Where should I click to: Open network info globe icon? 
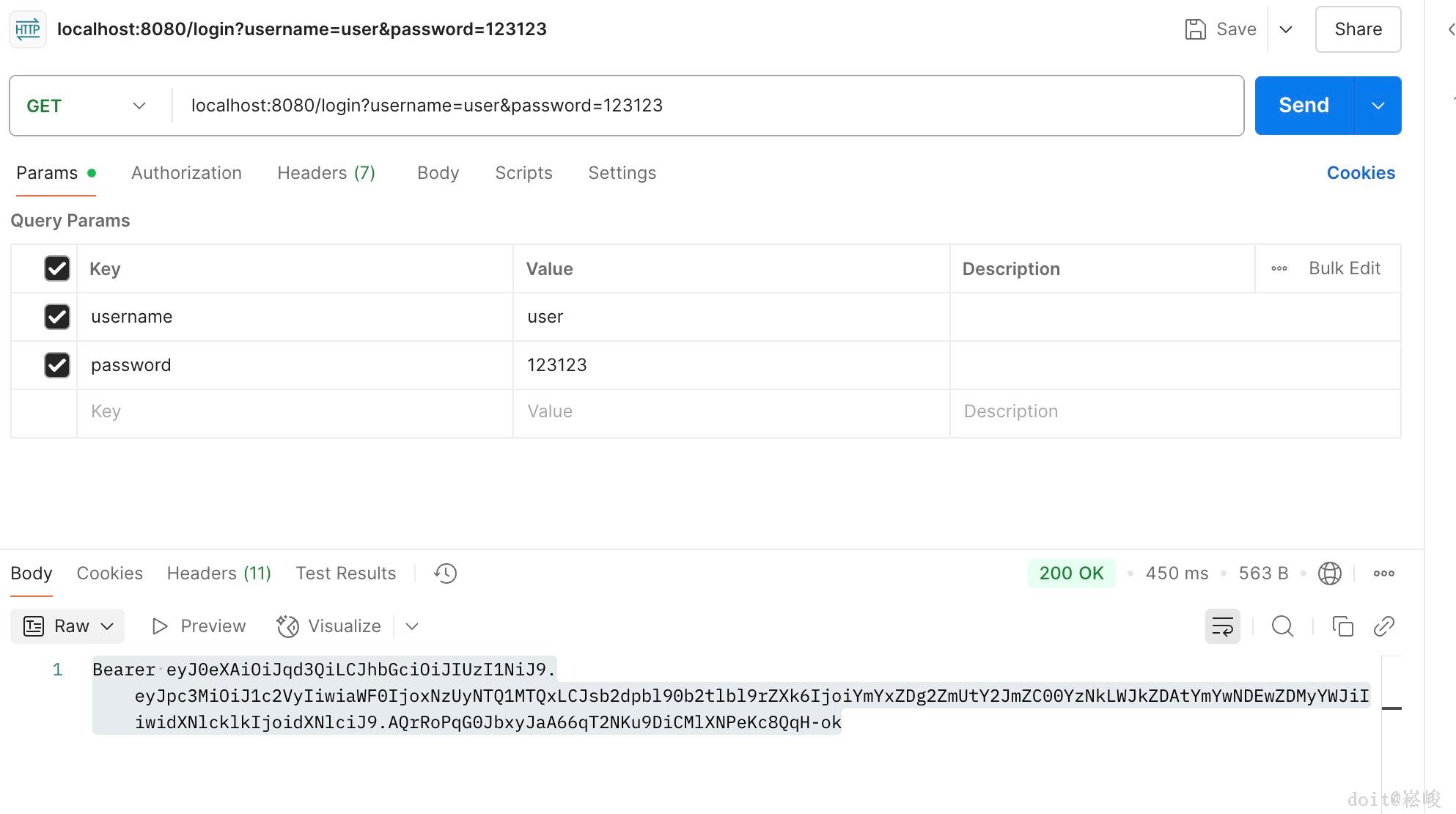(x=1329, y=573)
